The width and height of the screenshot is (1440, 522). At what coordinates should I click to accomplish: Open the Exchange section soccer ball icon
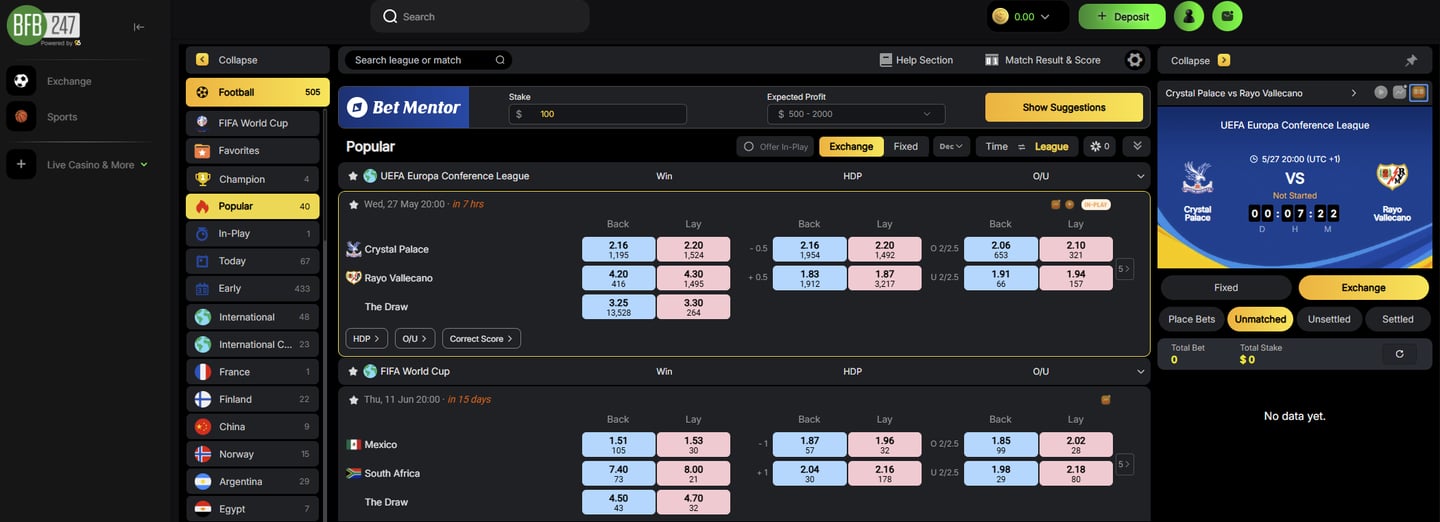[21, 81]
